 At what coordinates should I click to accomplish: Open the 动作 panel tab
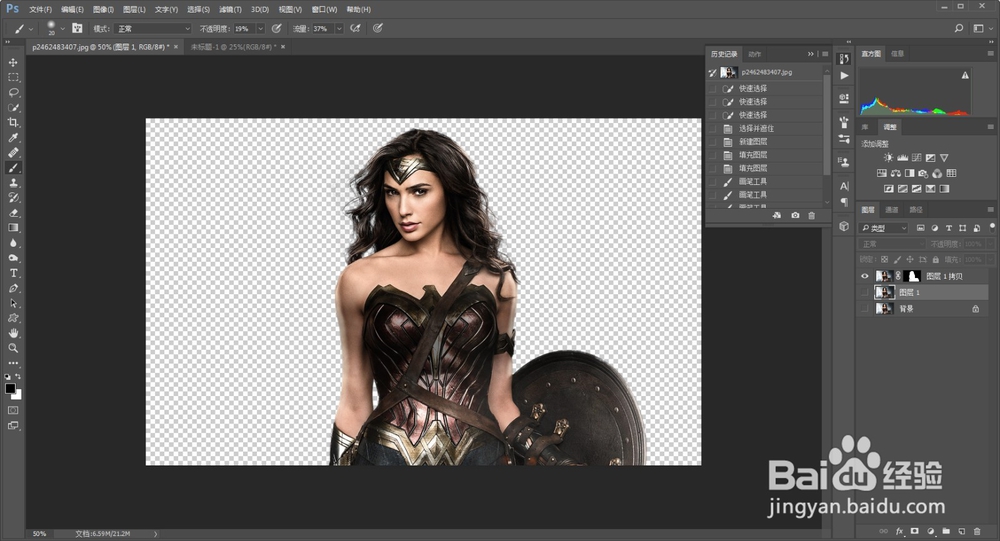coord(754,54)
